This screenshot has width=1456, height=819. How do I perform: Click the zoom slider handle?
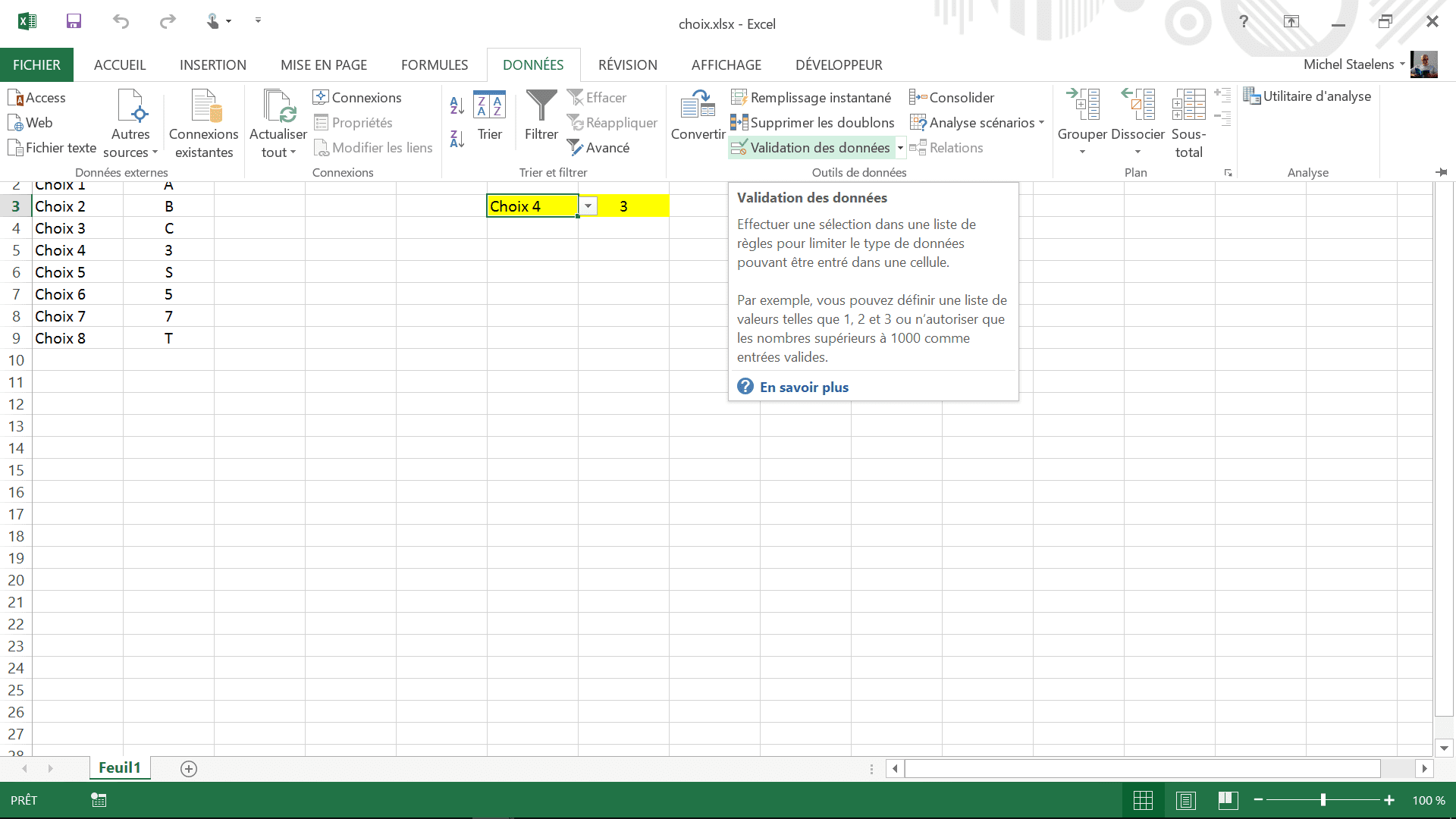pos(1323,800)
